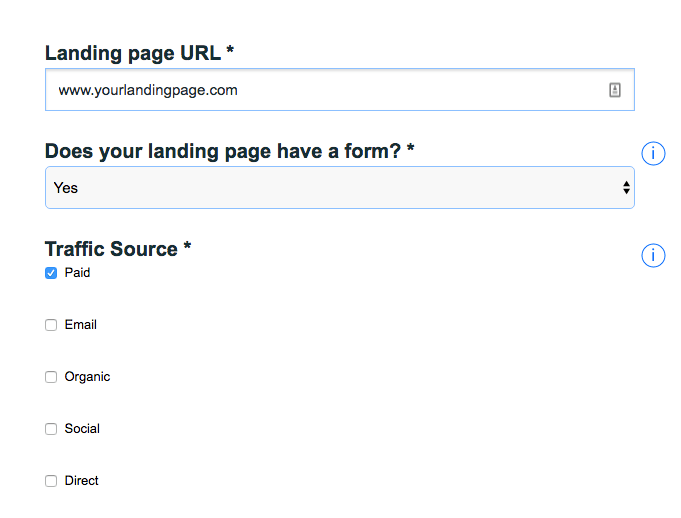Click the 'Direct' option label text
Image resolution: width=681 pixels, height=518 pixels.
[82, 481]
